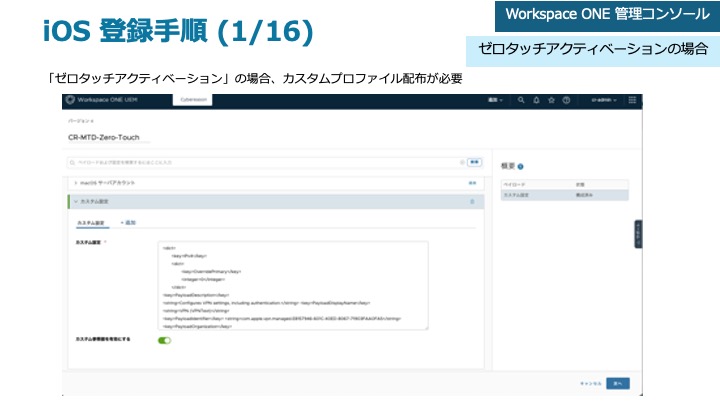Open the 追加 dropdown in top bar
720x405 pixels.
(x=495, y=100)
